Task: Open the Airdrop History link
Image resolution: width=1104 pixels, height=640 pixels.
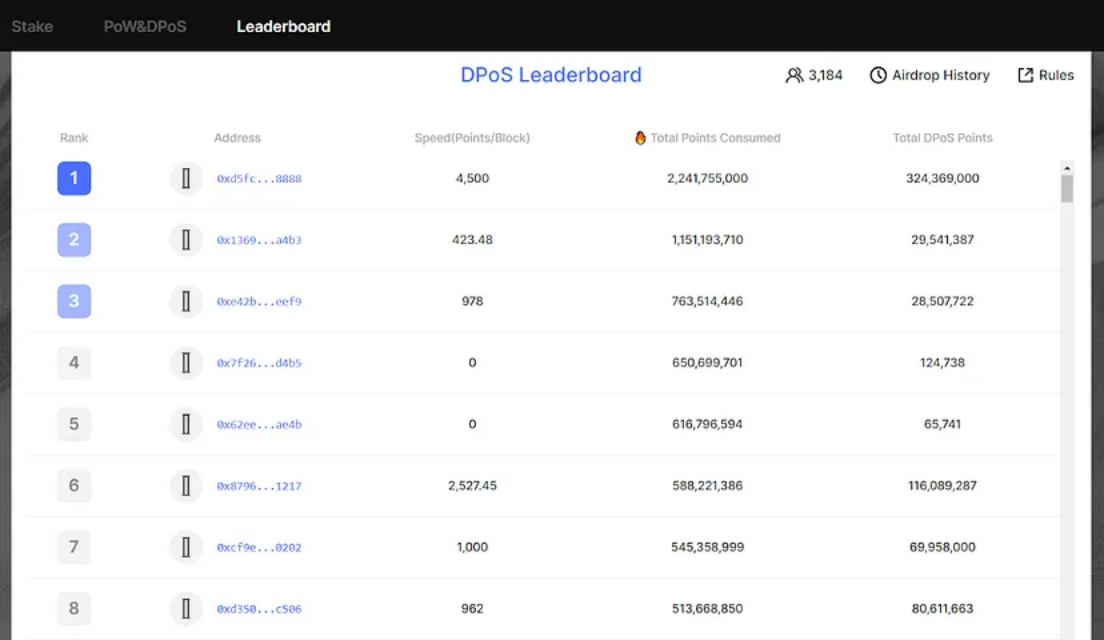Action: pyautogui.click(x=941, y=75)
